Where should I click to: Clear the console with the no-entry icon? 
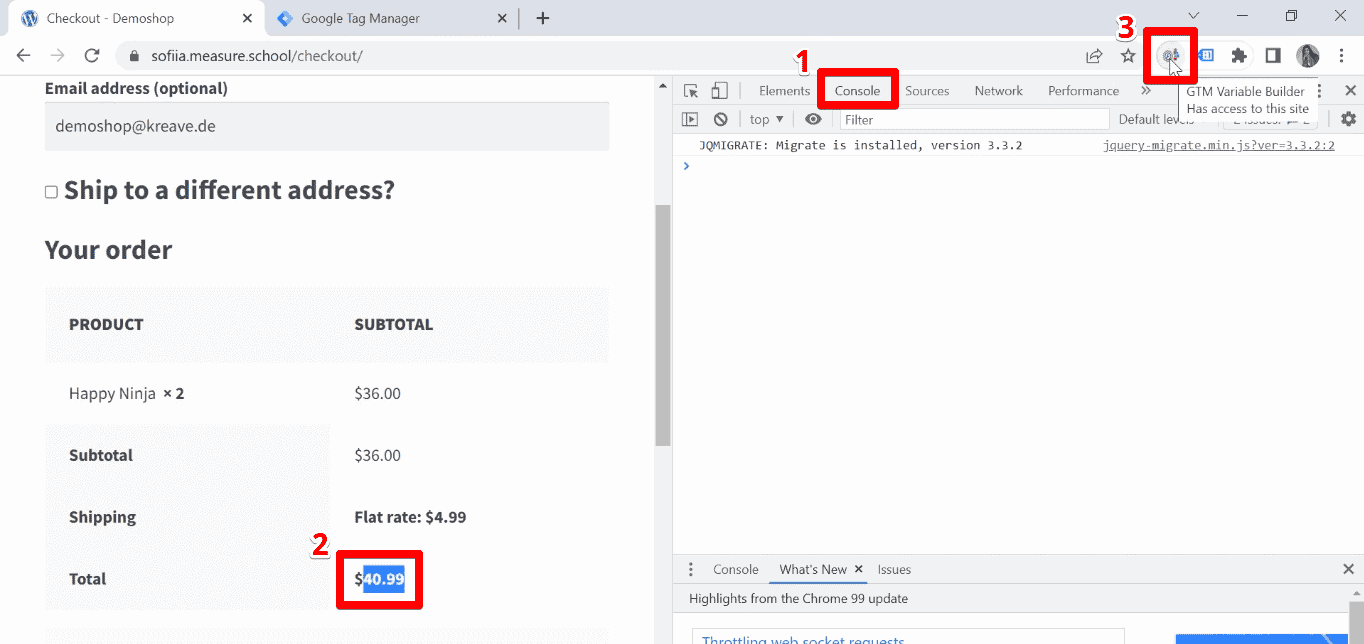click(720, 118)
